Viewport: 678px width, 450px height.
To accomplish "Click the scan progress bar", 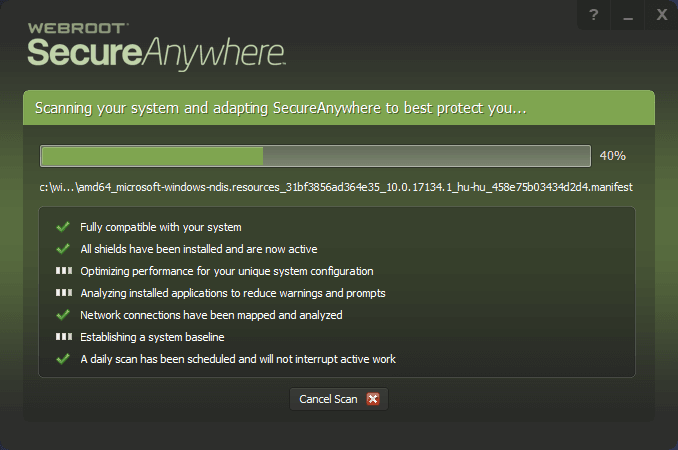I will click(315, 156).
